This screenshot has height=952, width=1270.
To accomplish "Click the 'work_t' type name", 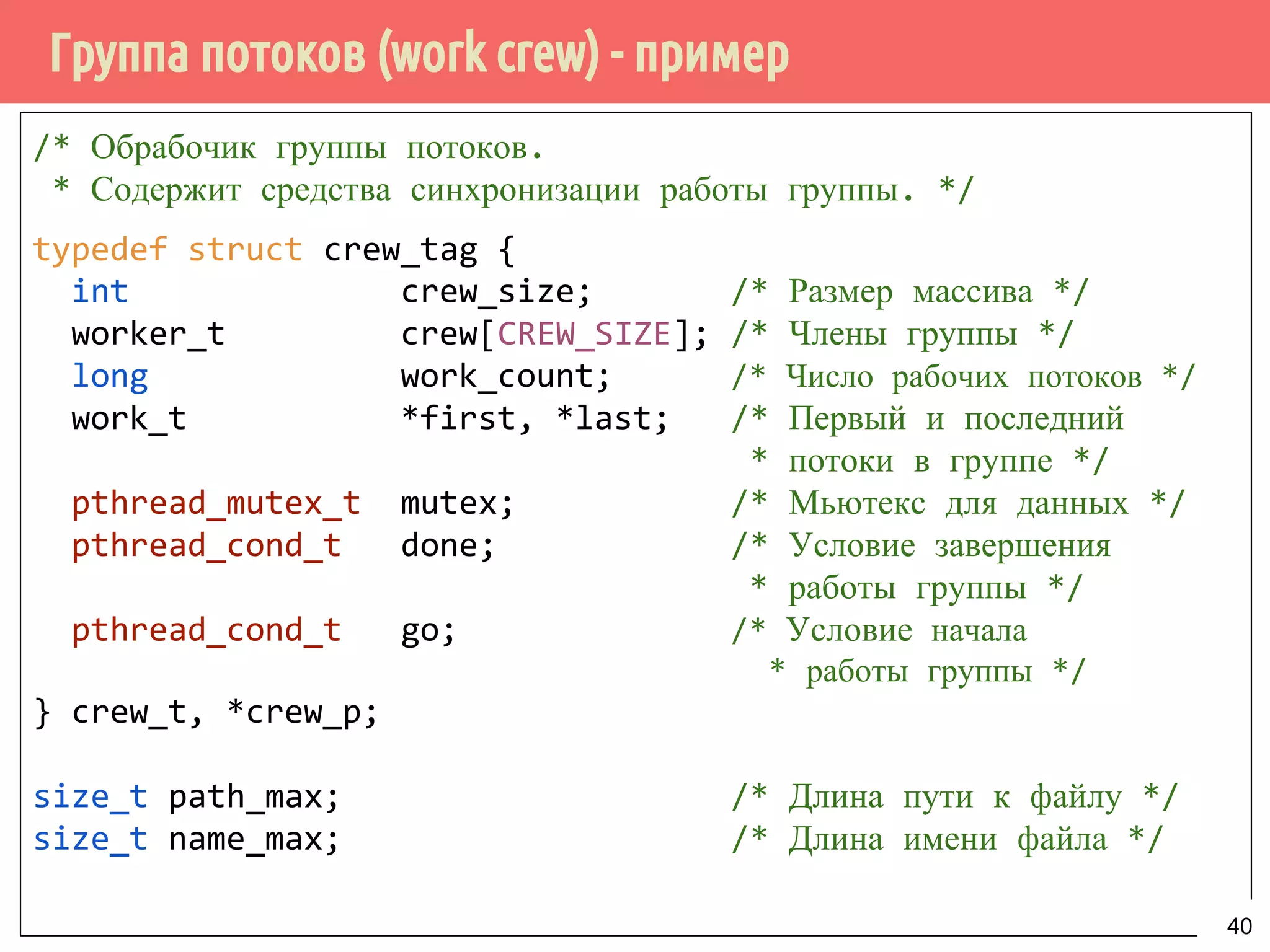I will (x=128, y=419).
